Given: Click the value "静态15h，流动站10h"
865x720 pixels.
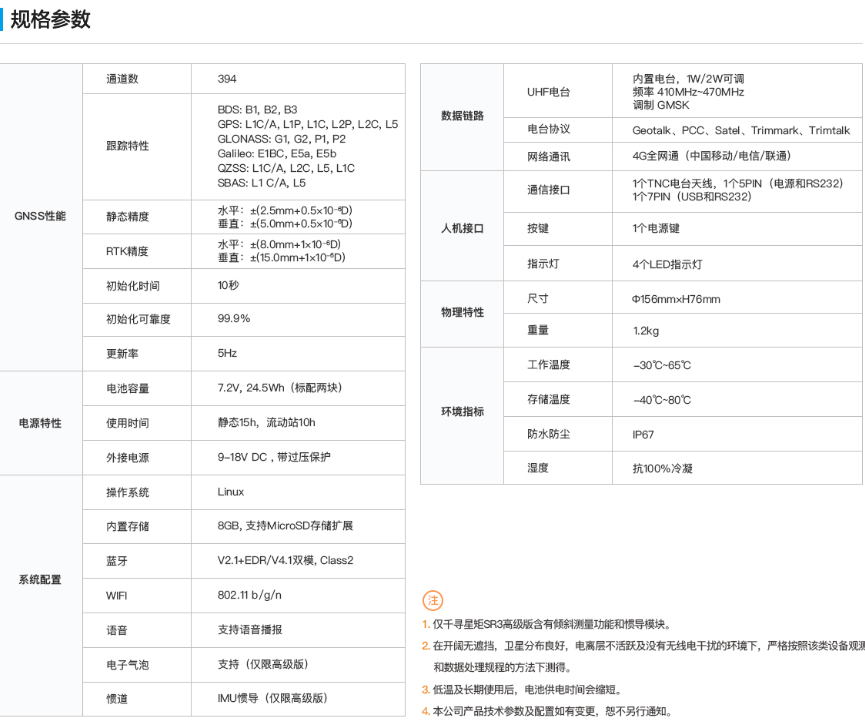Looking at the screenshot, I should 266,423.
